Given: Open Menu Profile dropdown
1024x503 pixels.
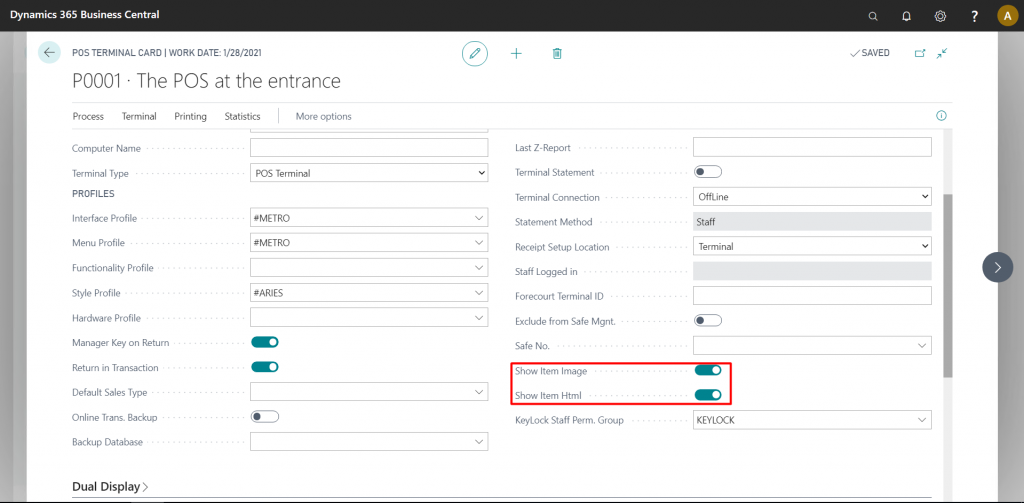Looking at the screenshot, I should pyautogui.click(x=479, y=242).
